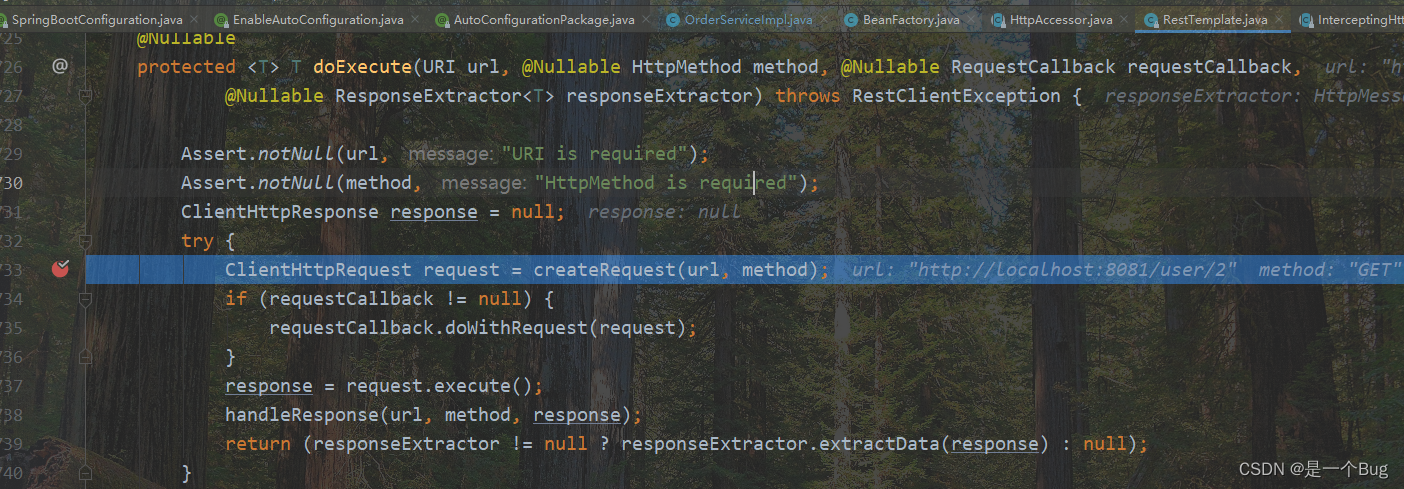This screenshot has height=489, width=1404.
Task: Click the ClientHttpRequest type name
Action: (318, 270)
